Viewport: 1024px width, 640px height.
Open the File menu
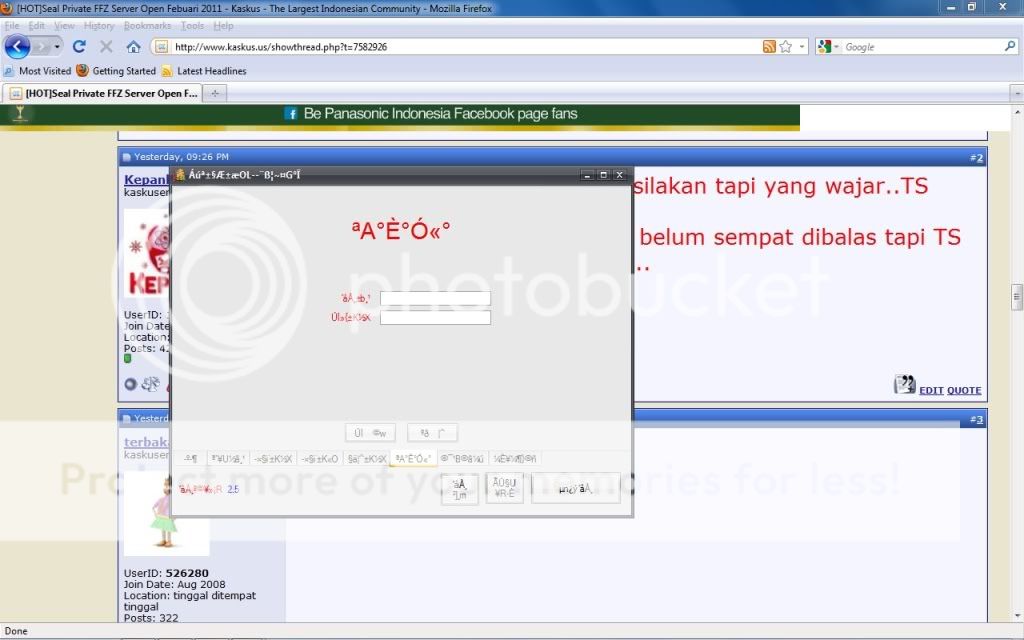tap(12, 25)
